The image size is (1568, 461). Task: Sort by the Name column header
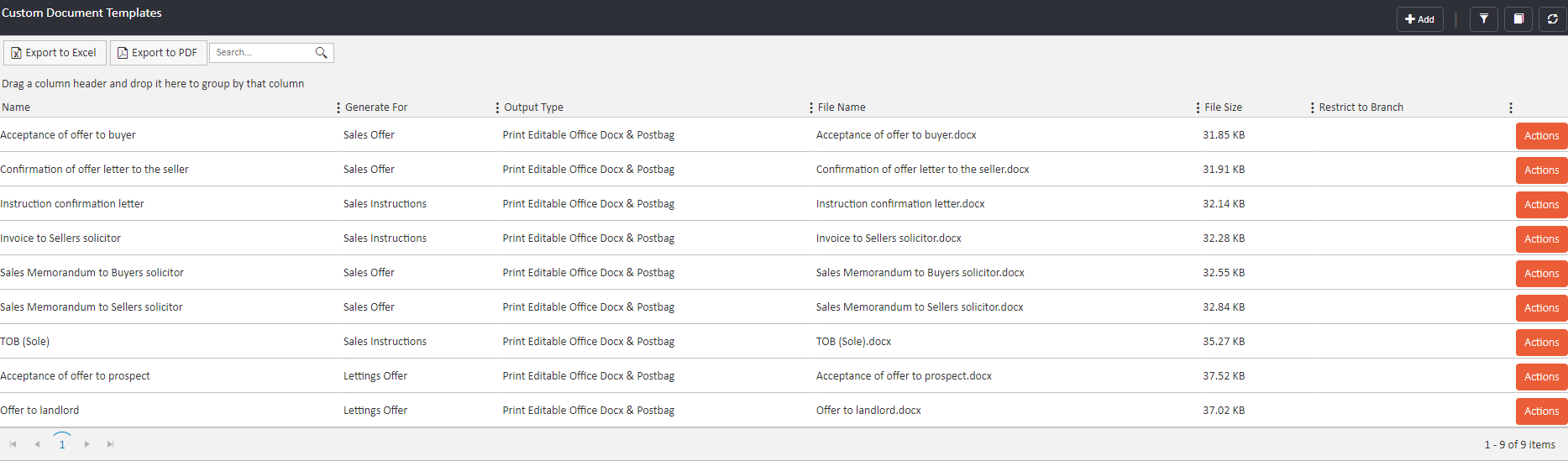point(16,107)
